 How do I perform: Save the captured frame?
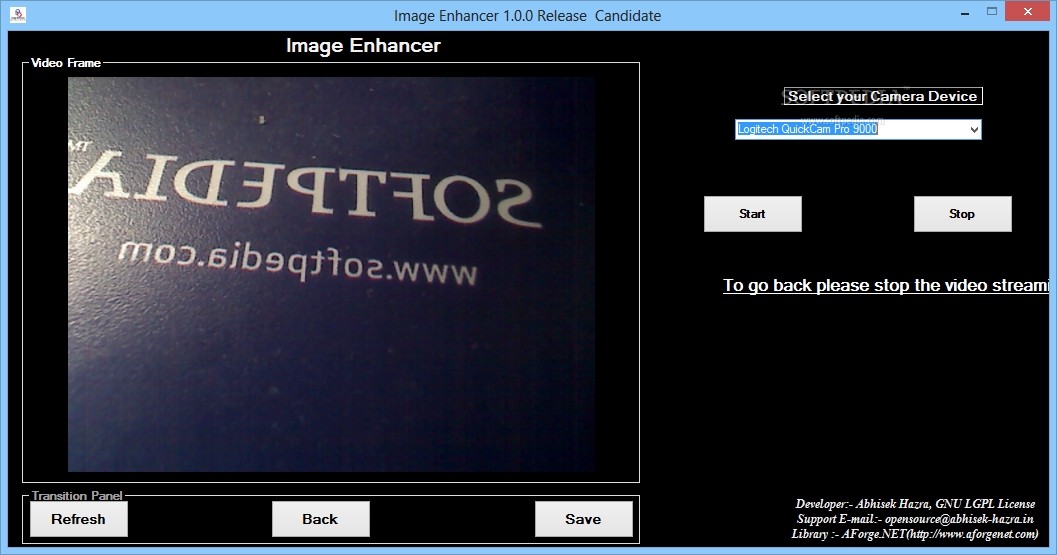[x=583, y=519]
